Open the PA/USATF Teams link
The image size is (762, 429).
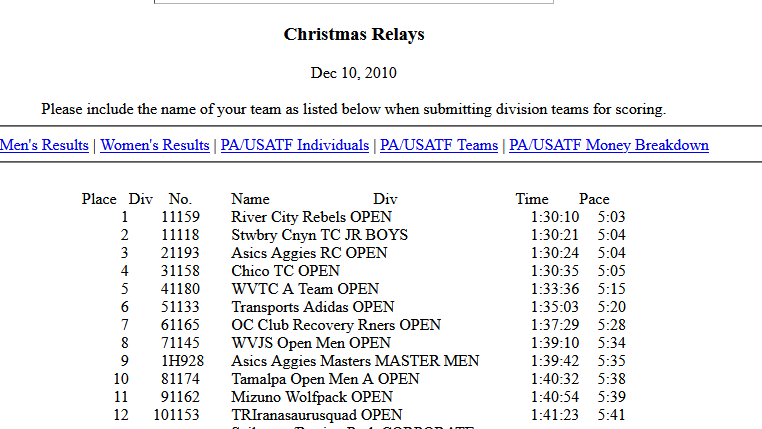439,145
